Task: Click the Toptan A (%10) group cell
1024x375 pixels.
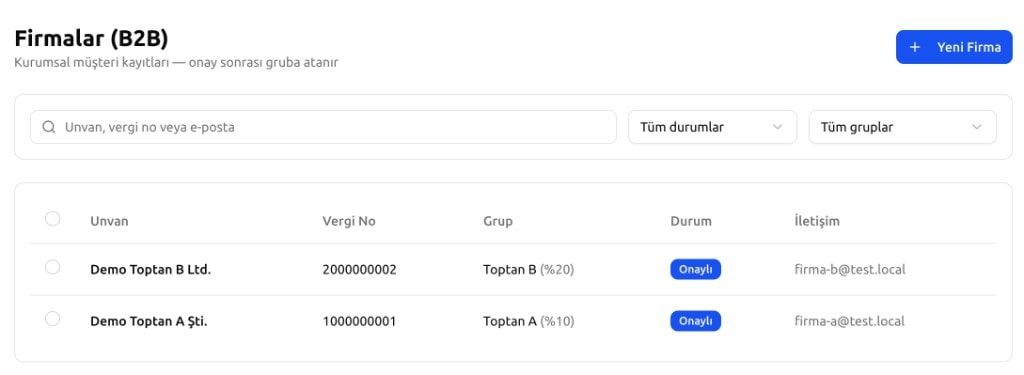Action: [x=528, y=321]
